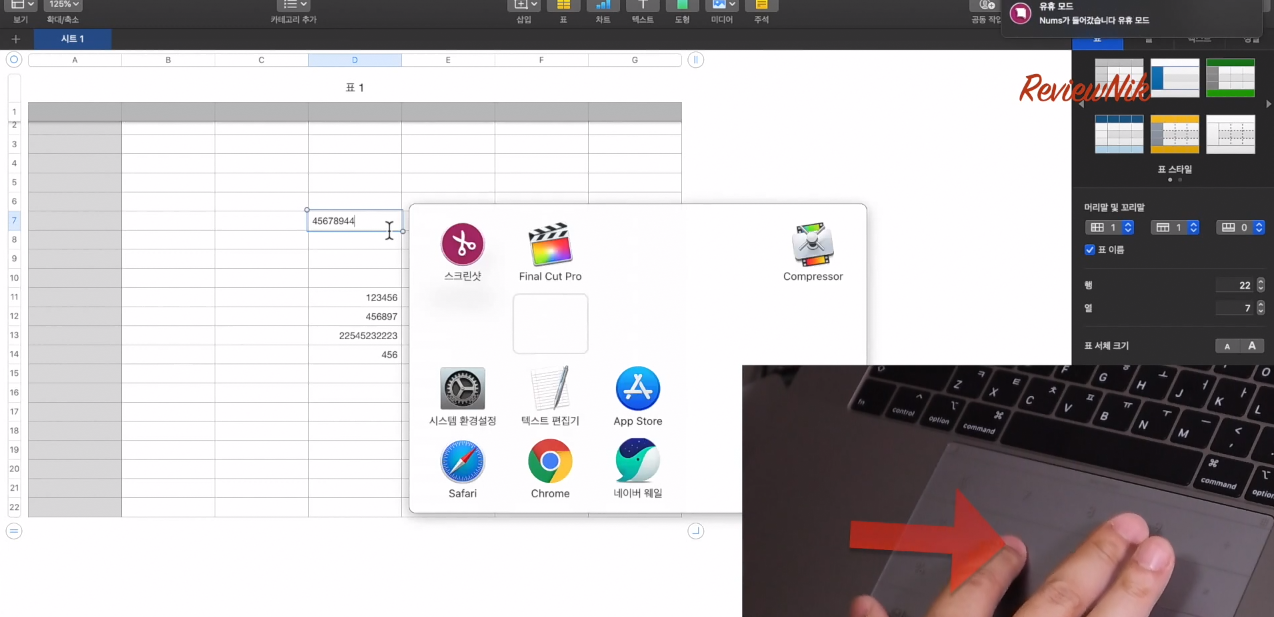Click the table select handle at top-left corner
Screen dimensions: 1274x617
click(x=14, y=60)
